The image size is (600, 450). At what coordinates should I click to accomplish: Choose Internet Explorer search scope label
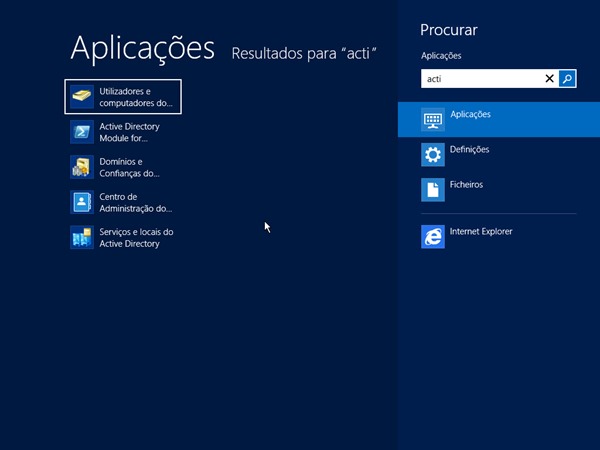click(x=481, y=232)
